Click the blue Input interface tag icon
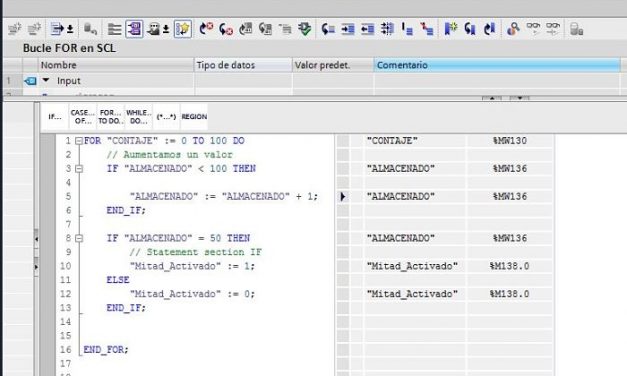The image size is (627, 376). click(30, 81)
